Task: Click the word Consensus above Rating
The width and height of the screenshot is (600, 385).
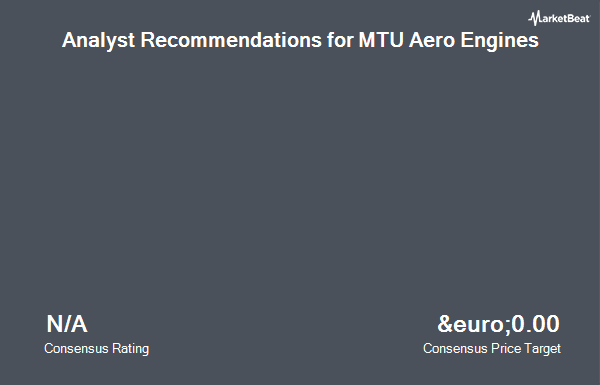Action: click(x=76, y=349)
